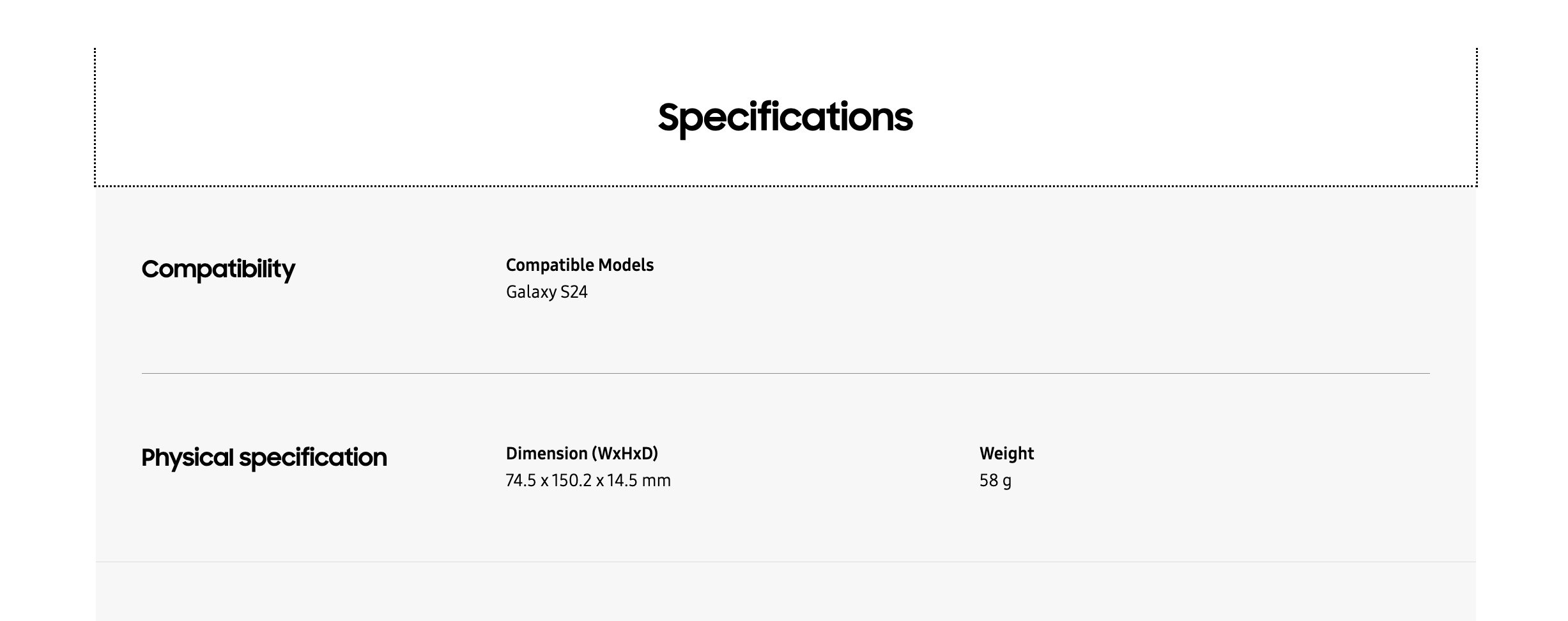The image size is (1568, 621).
Task: Click the number 58 under Weight
Action: (988, 480)
